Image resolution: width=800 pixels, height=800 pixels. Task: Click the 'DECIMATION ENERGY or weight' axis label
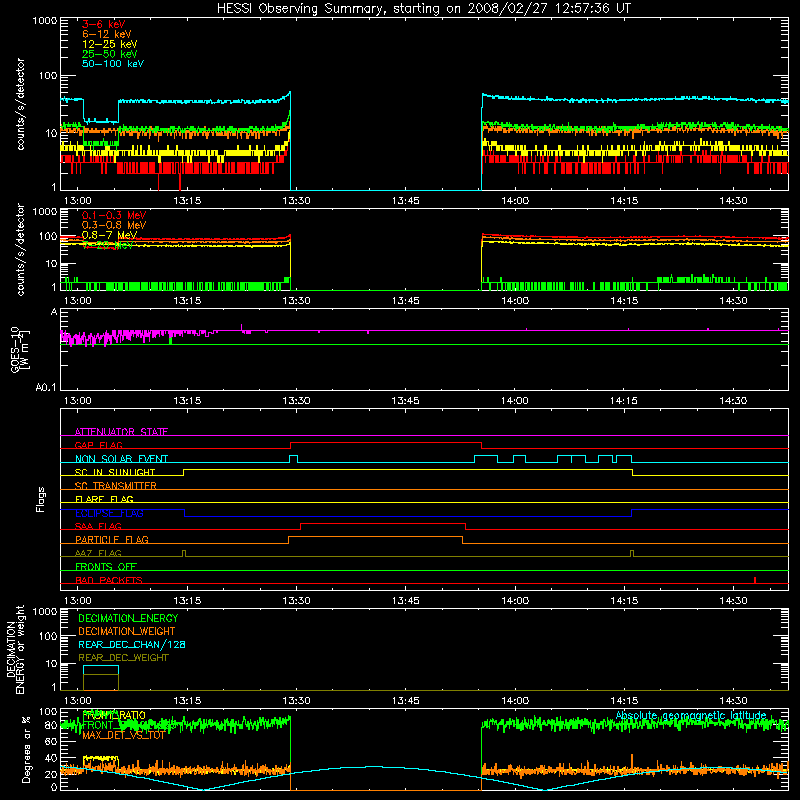click(x=15, y=650)
